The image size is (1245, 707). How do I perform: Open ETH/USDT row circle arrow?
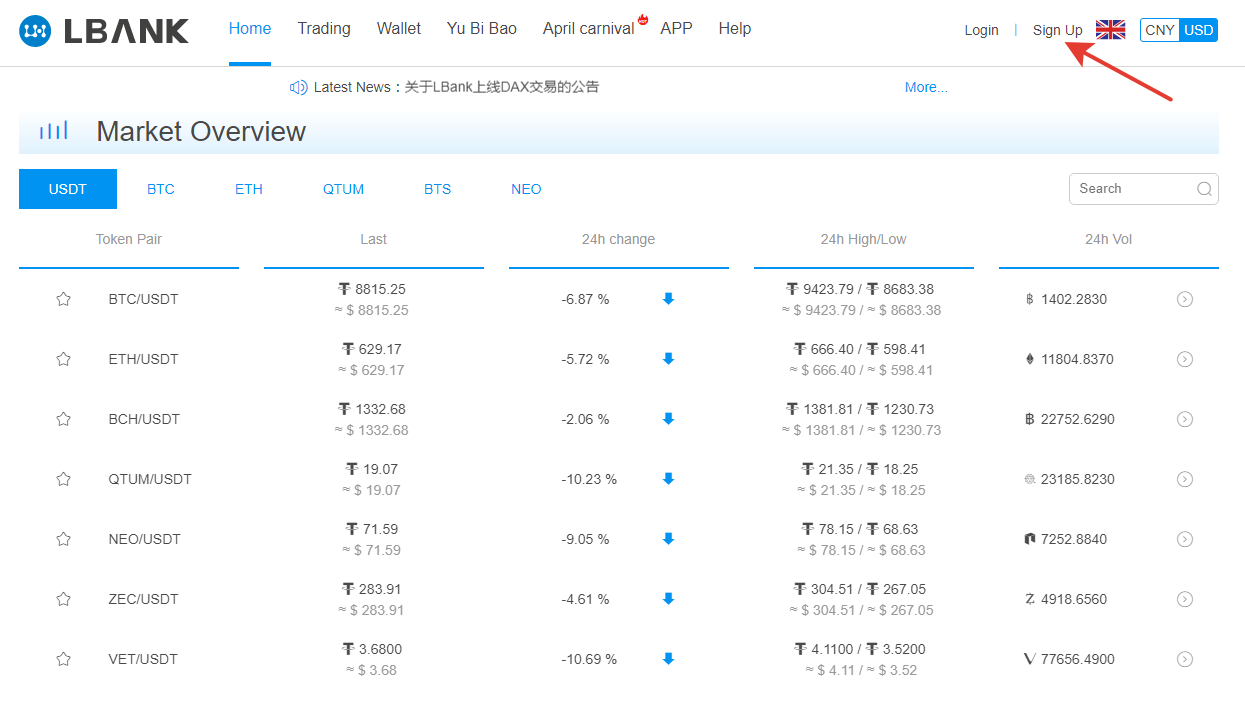click(1185, 359)
